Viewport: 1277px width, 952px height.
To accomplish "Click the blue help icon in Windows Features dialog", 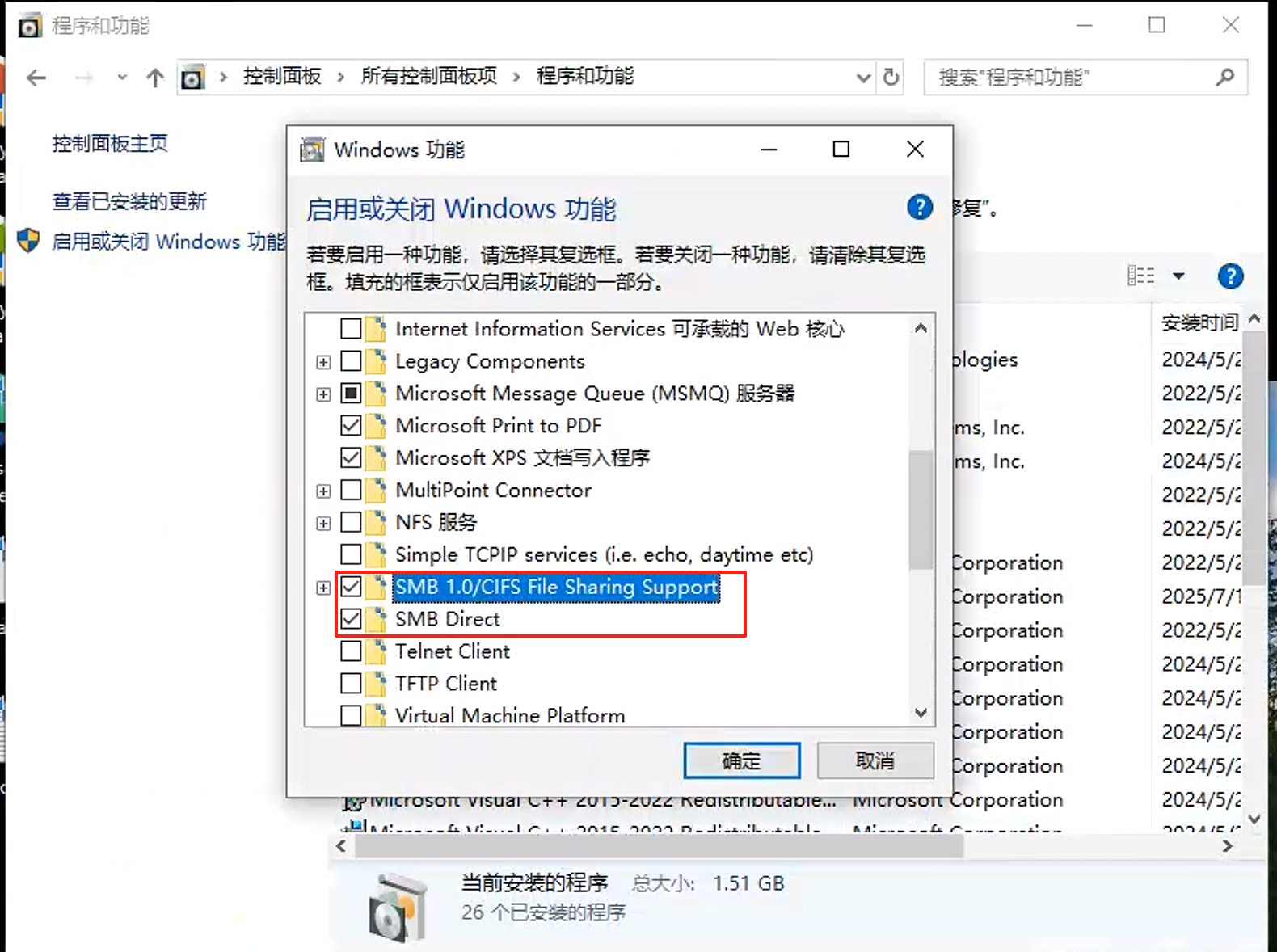I will 920,208.
